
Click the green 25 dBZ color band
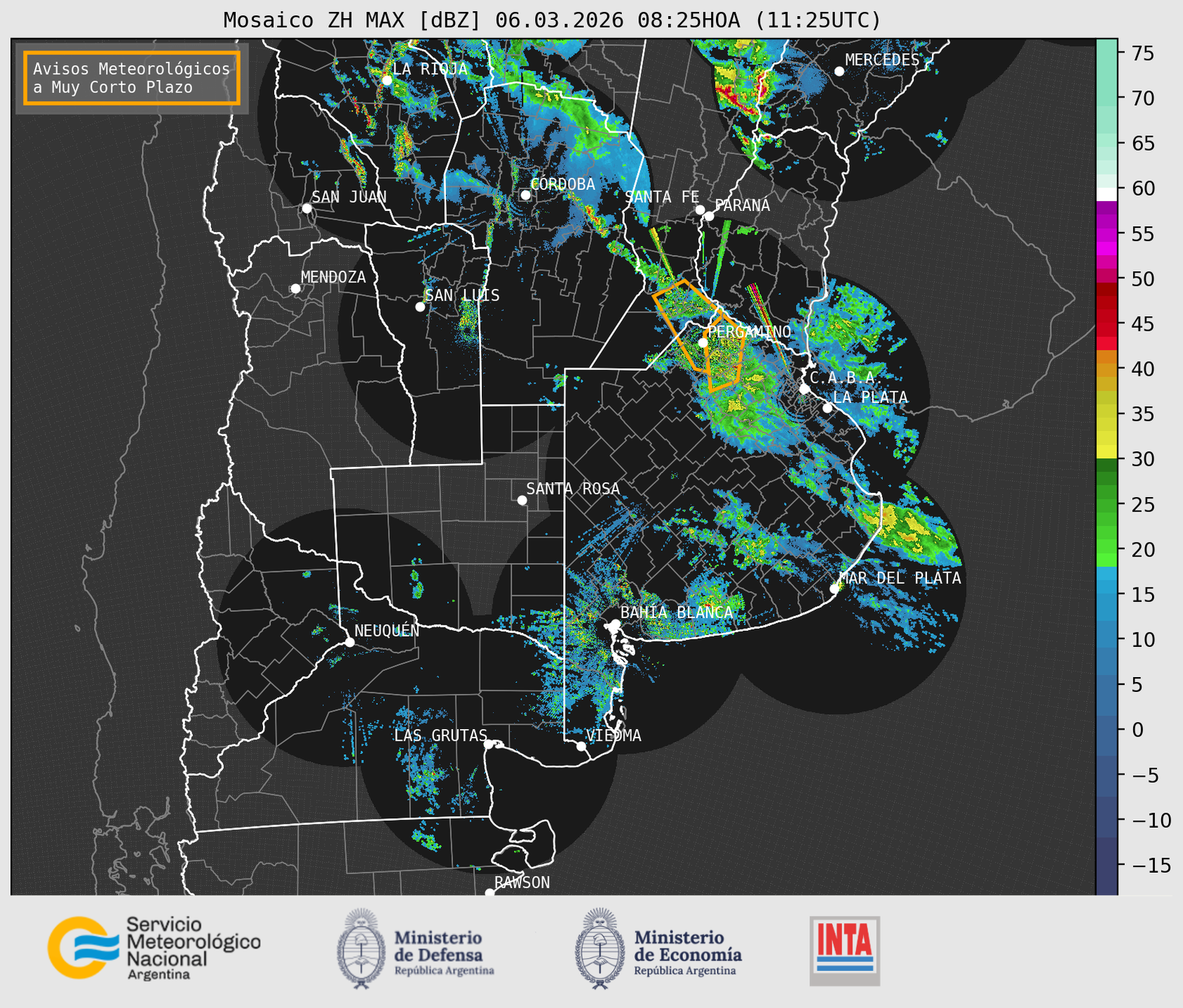click(1107, 504)
